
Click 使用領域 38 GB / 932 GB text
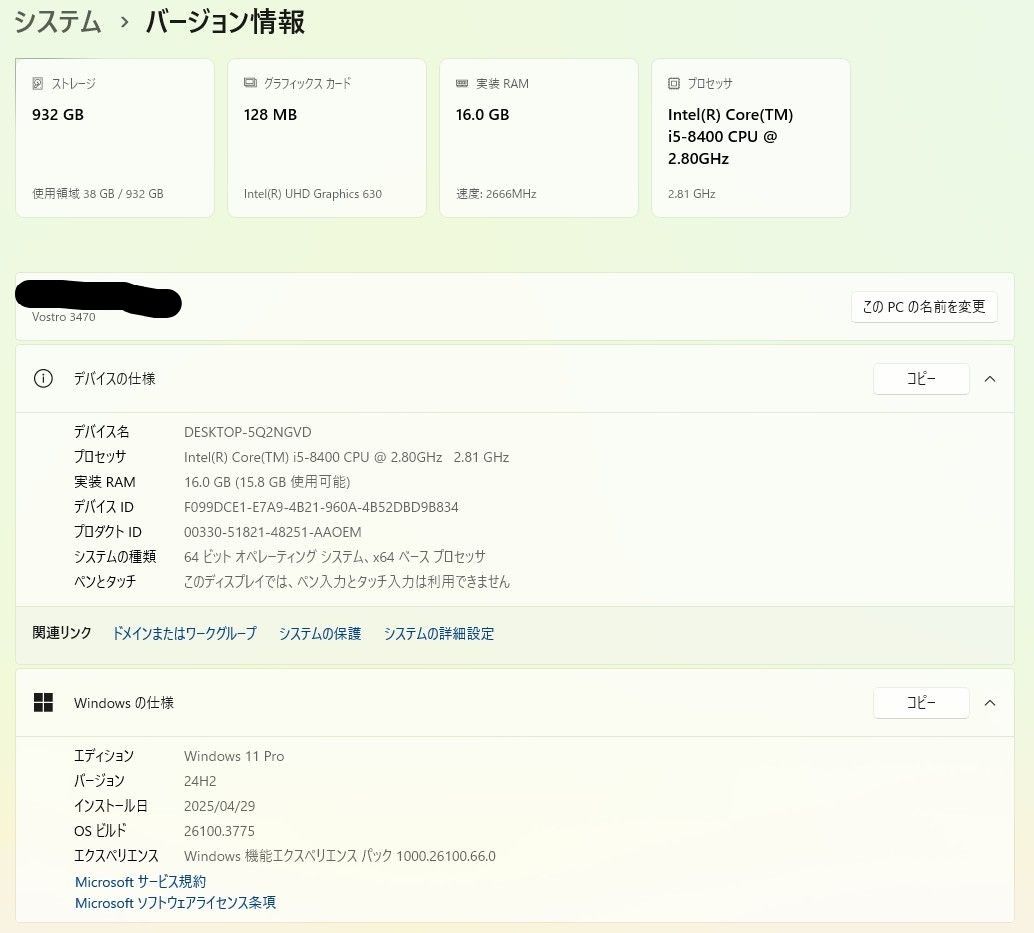point(98,194)
